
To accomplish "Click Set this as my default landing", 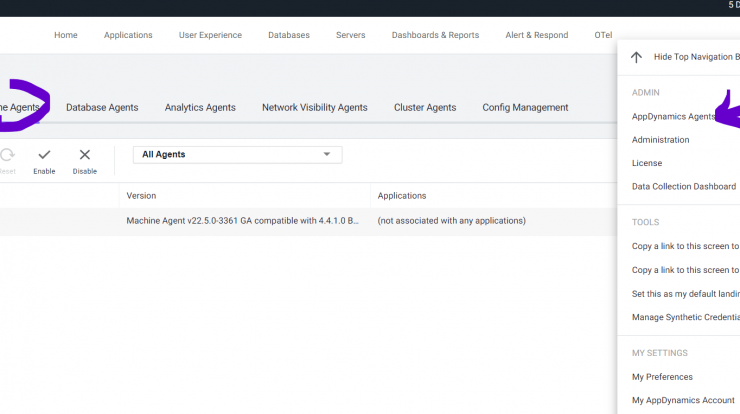I will pyautogui.click(x=685, y=294).
